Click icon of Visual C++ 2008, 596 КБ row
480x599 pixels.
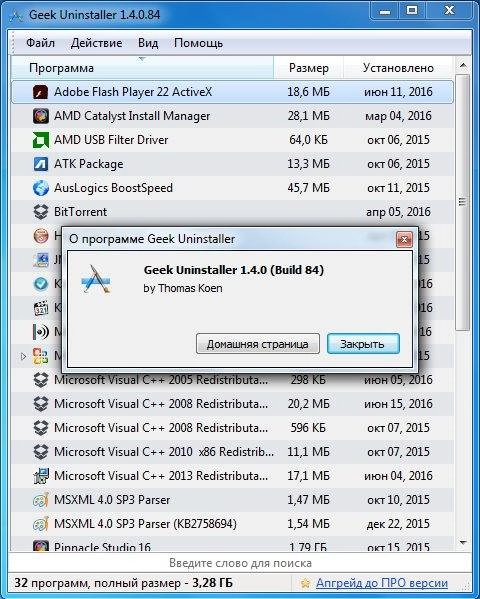pos(41,428)
